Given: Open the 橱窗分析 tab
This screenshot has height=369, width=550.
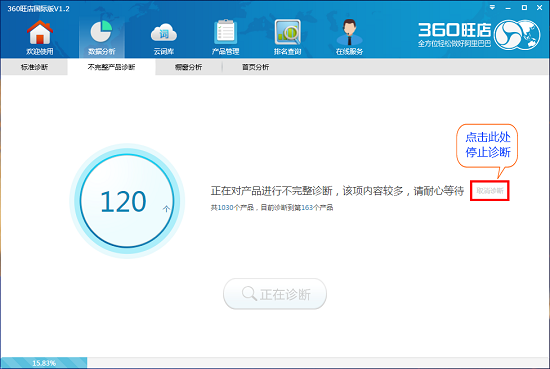Looking at the screenshot, I should click(188, 67).
